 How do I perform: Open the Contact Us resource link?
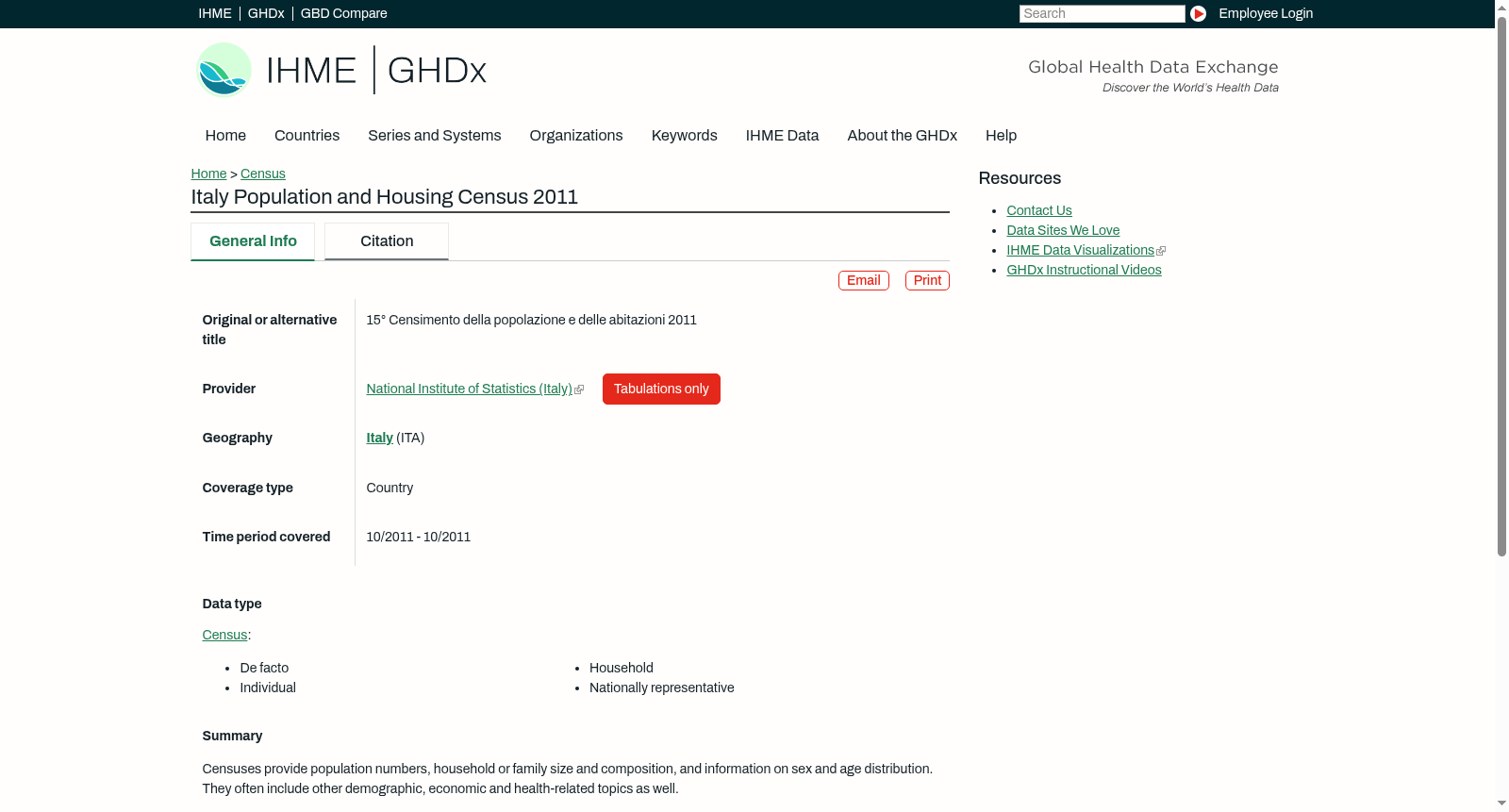pyautogui.click(x=1039, y=211)
